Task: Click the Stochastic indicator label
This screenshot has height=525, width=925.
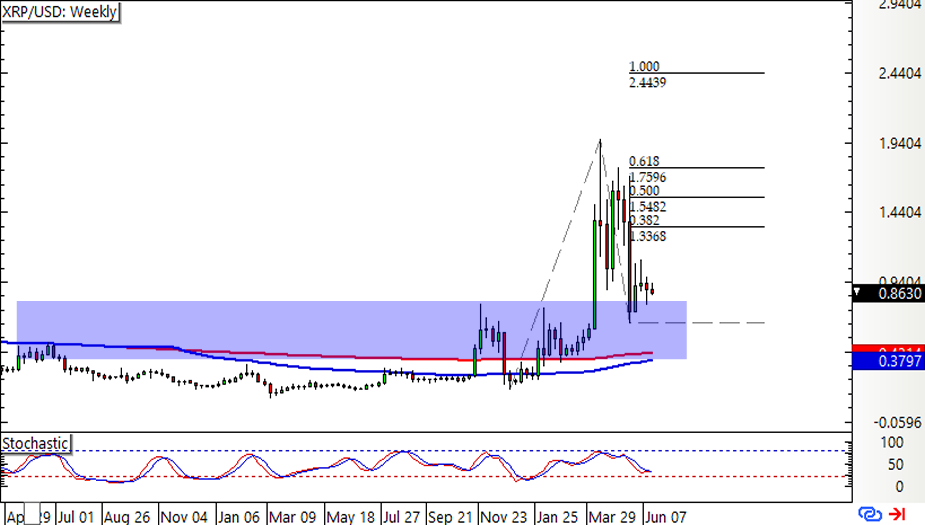Action: click(x=35, y=443)
